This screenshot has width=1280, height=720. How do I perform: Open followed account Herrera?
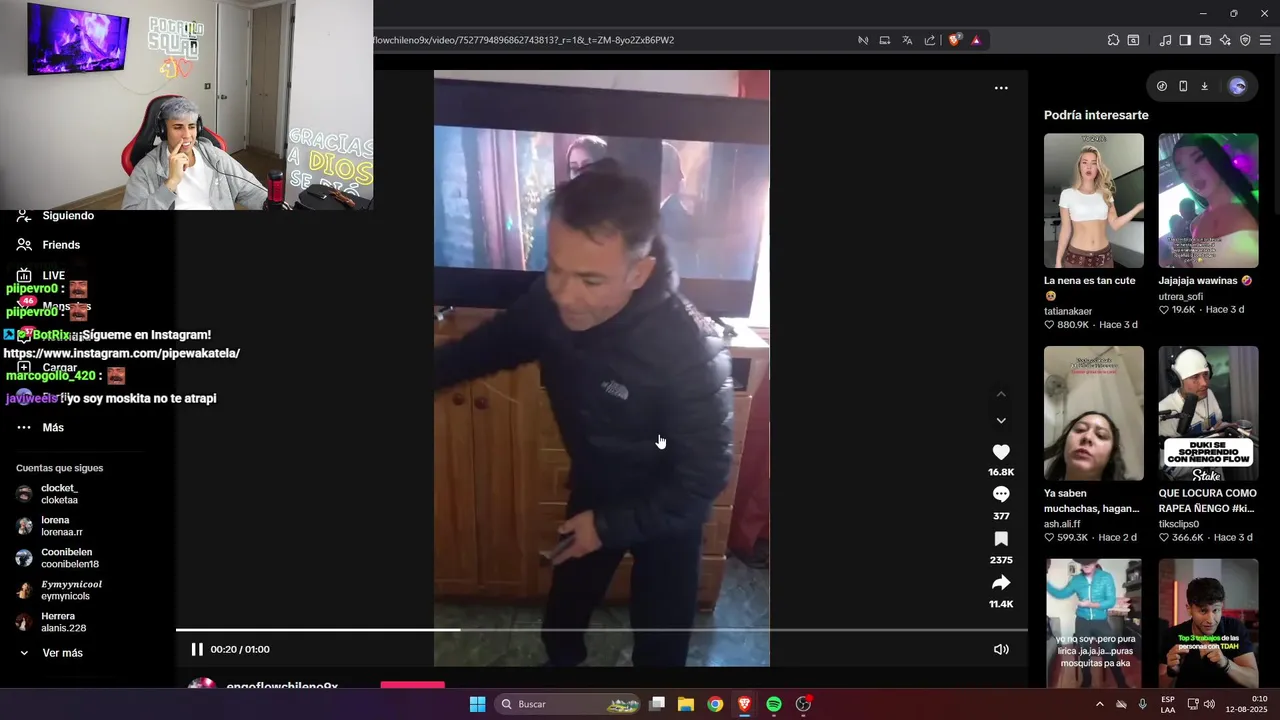(x=63, y=622)
